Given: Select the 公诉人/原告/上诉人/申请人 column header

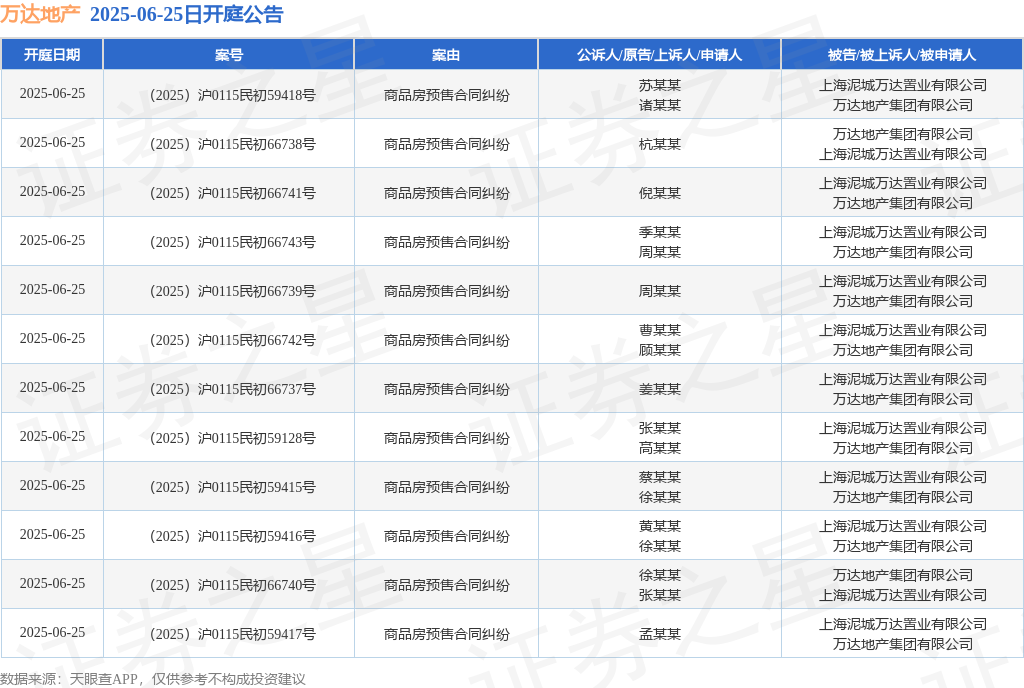Looking at the screenshot, I should point(660,55).
